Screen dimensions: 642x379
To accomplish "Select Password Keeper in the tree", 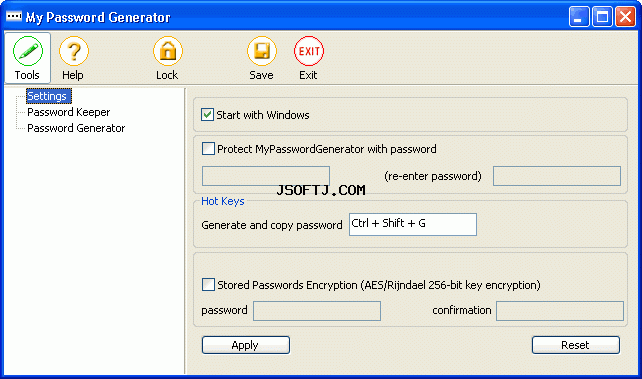I will [68, 112].
